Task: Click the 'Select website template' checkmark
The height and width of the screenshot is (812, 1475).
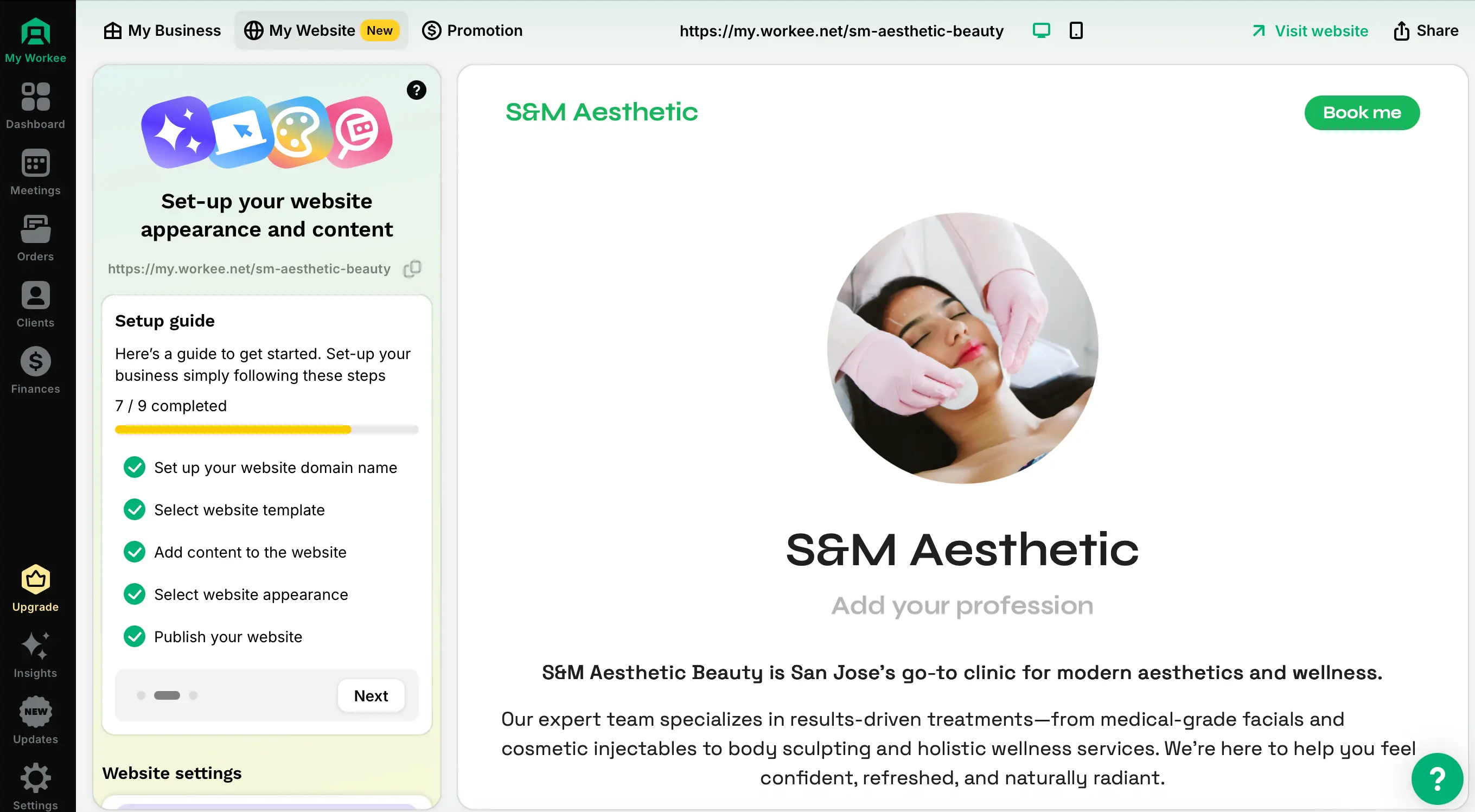Action: pos(135,510)
